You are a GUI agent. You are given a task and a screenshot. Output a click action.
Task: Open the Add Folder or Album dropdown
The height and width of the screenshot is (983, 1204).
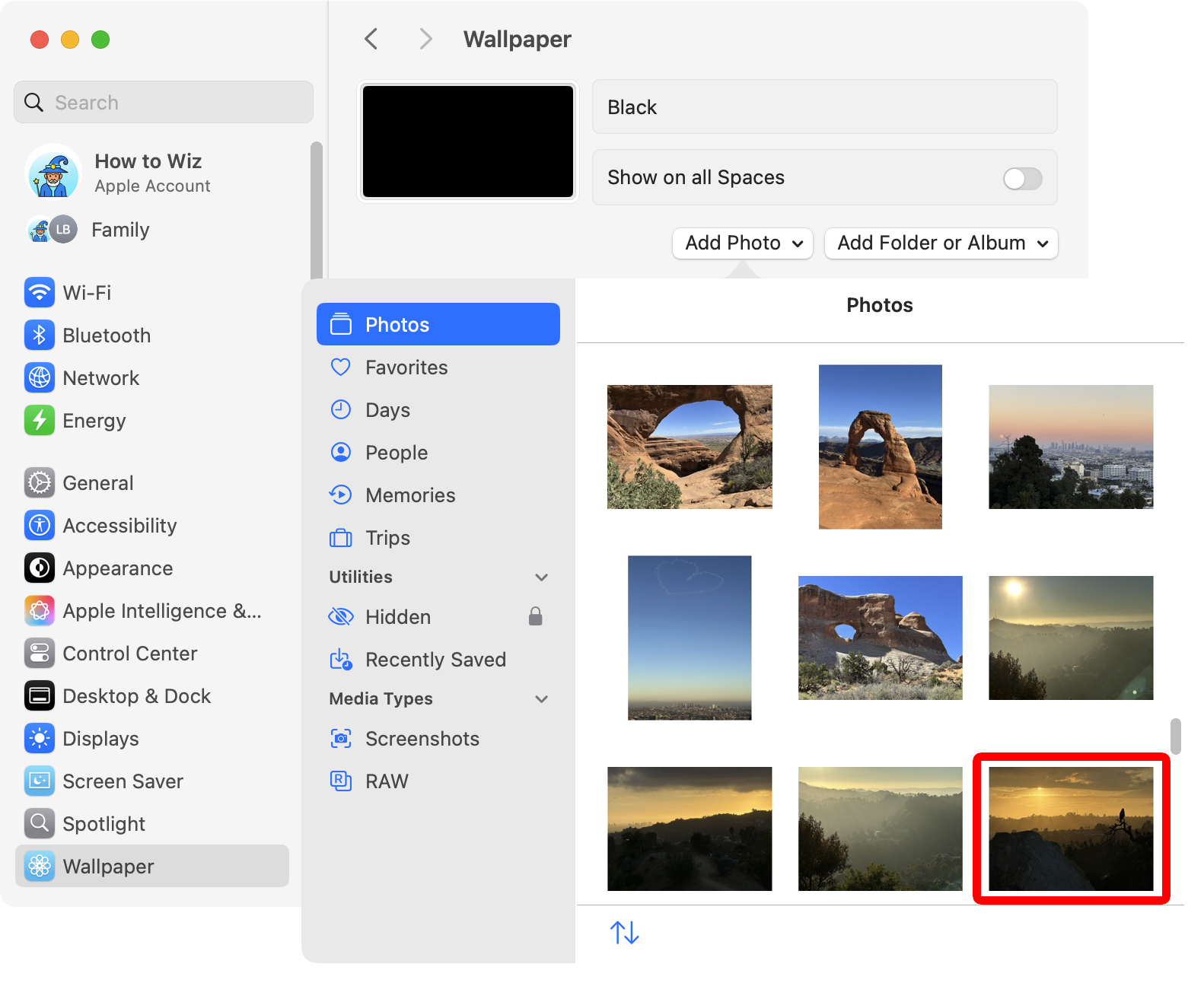941,243
